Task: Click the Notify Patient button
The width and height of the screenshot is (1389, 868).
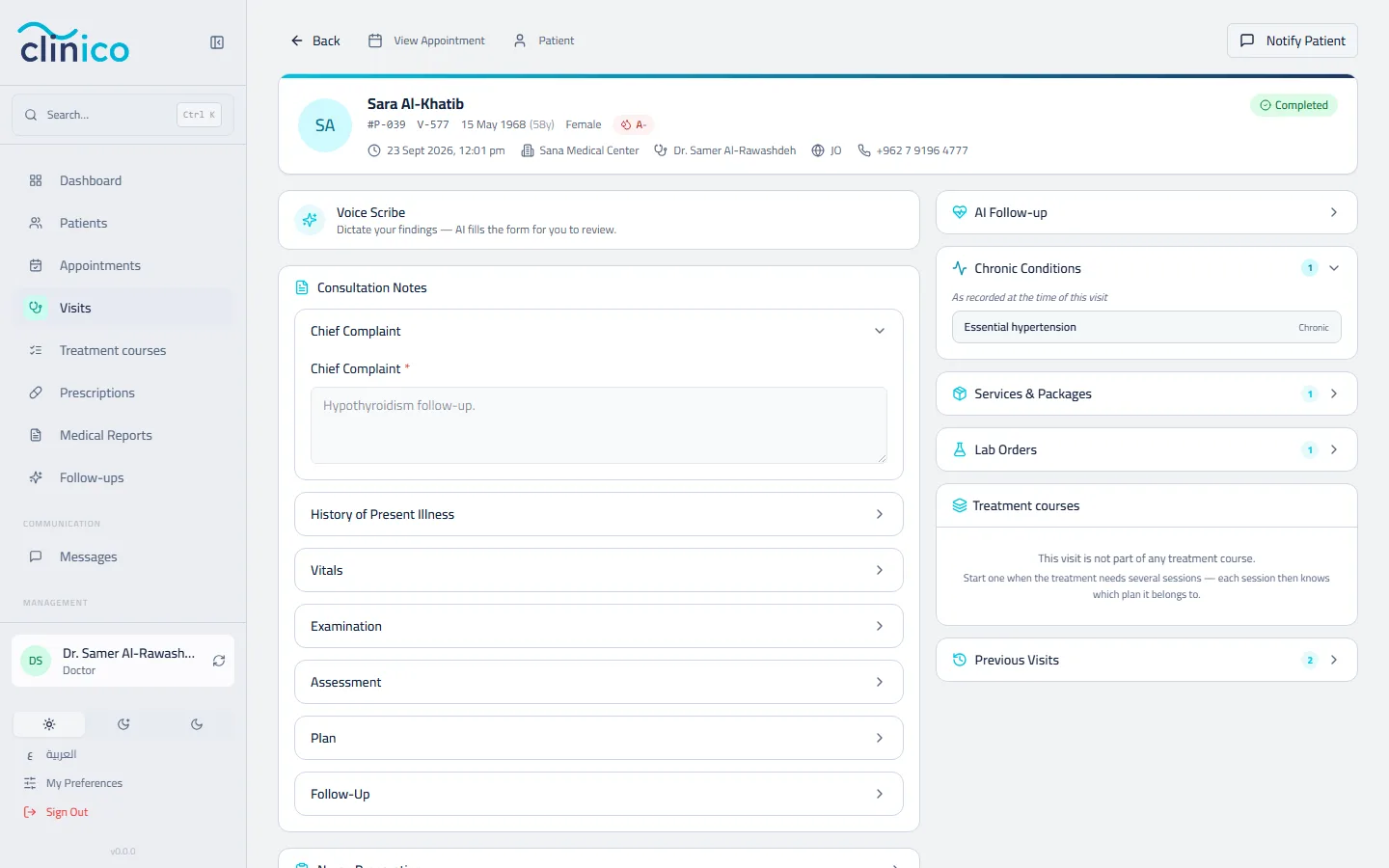Action: coord(1293,41)
